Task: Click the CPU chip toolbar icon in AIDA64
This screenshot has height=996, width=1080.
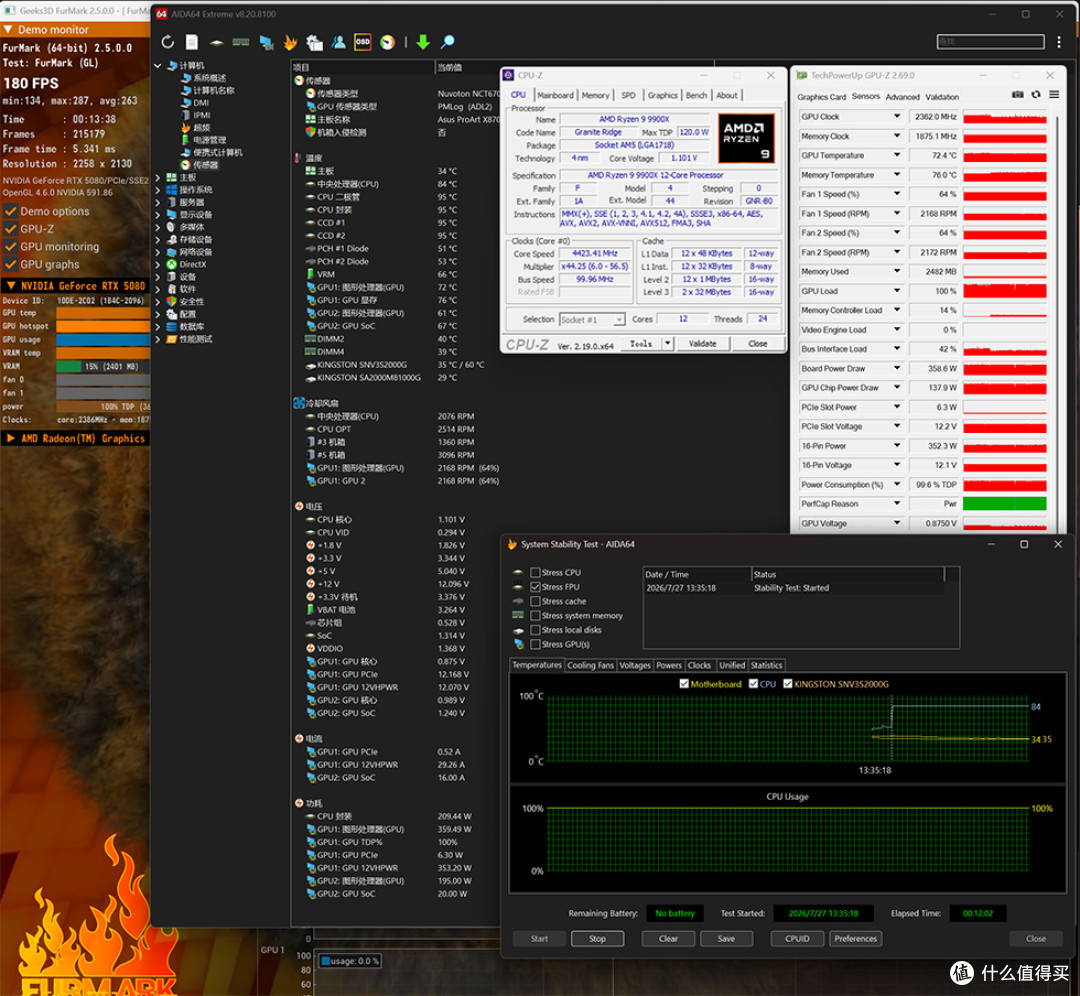Action: pyautogui.click(x=216, y=42)
